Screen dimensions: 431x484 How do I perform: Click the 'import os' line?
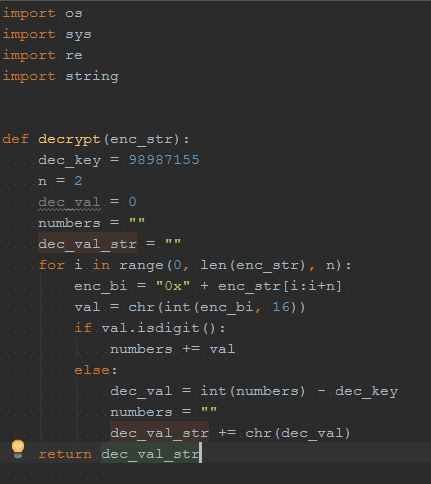pyautogui.click(x=43, y=13)
